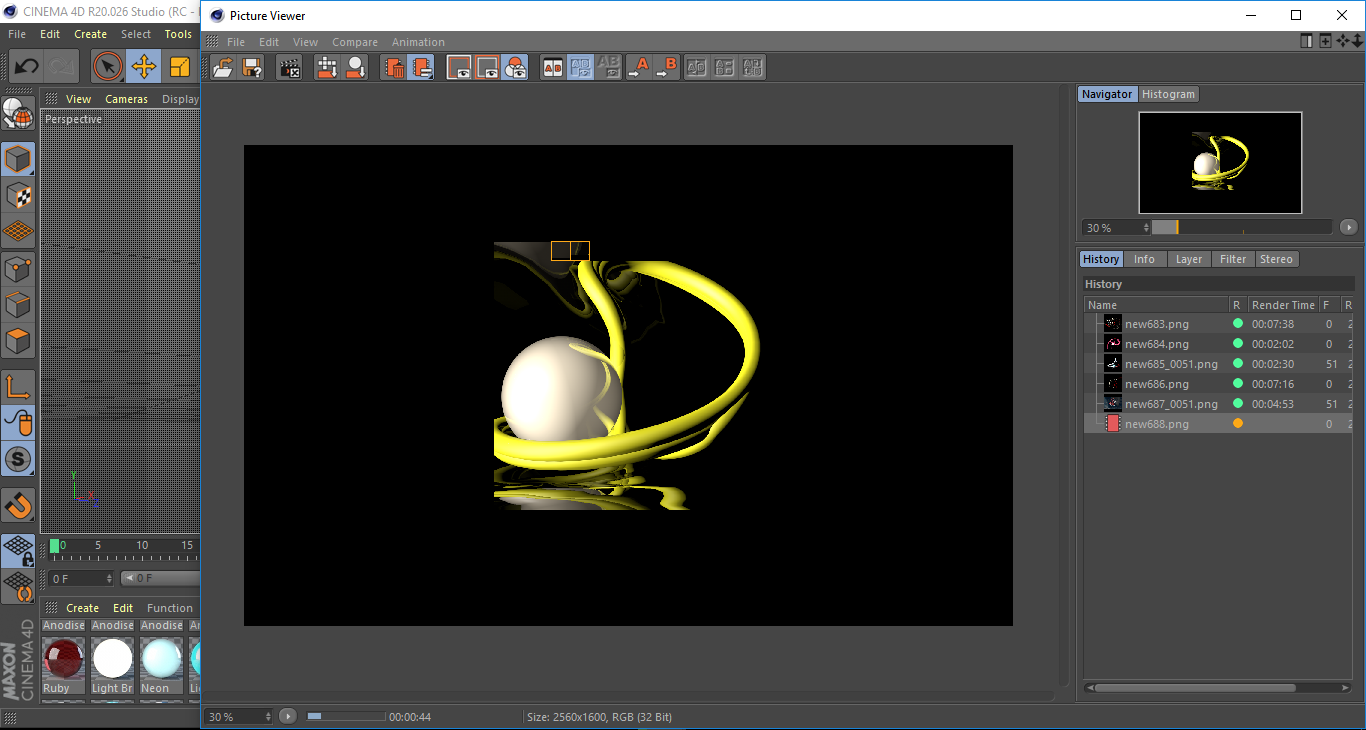Toggle multi-pass color circles display icon
The image size is (1366, 730).
point(515,68)
